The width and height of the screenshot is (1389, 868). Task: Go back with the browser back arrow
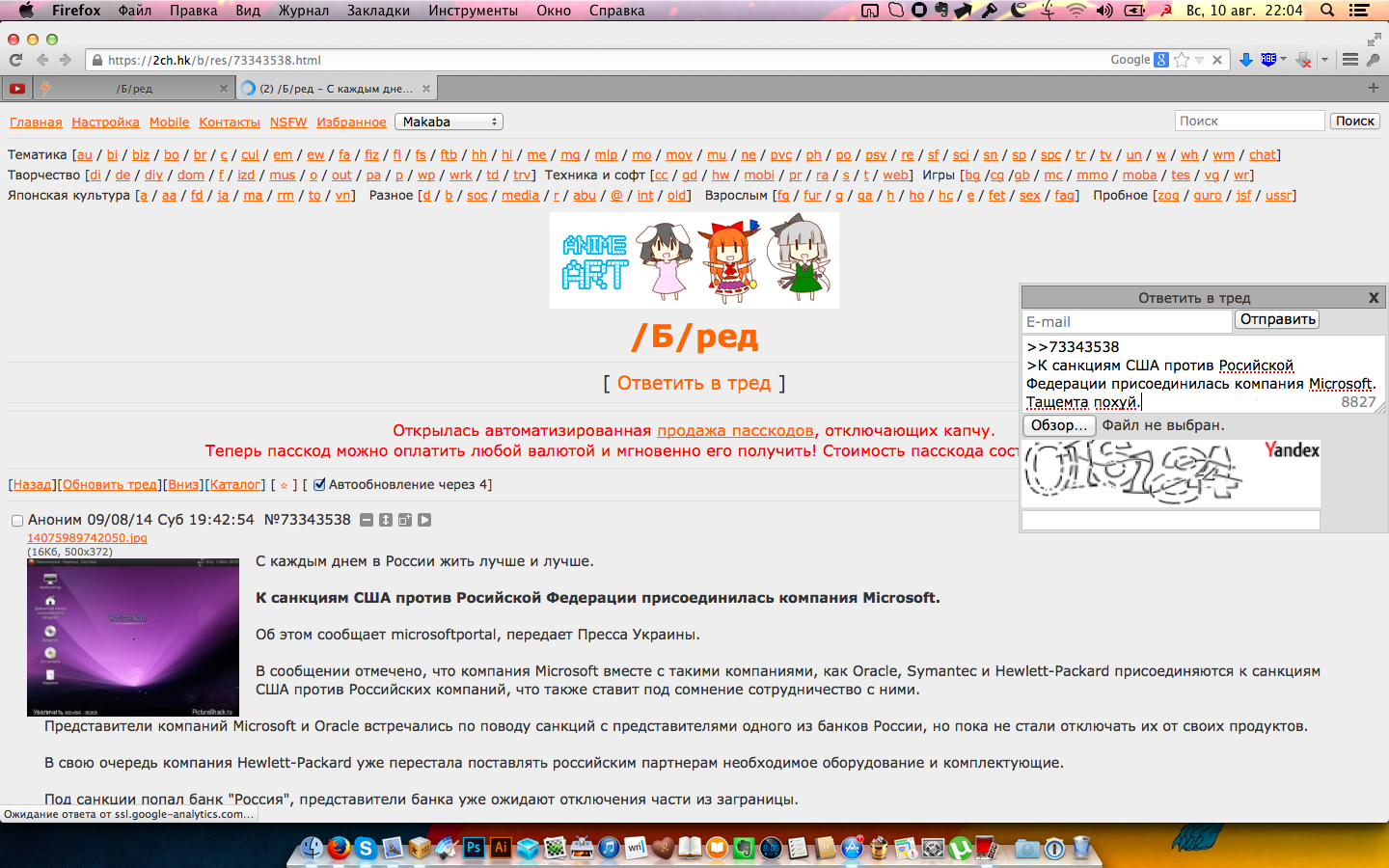[42, 60]
